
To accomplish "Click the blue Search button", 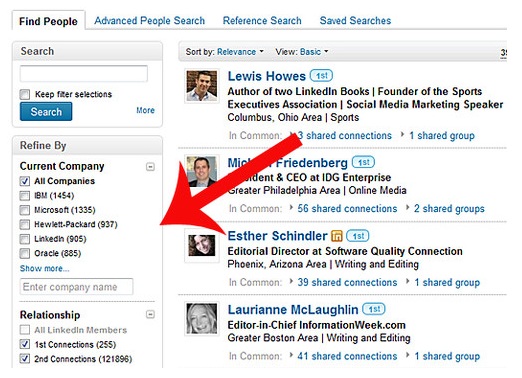I will pos(46,112).
